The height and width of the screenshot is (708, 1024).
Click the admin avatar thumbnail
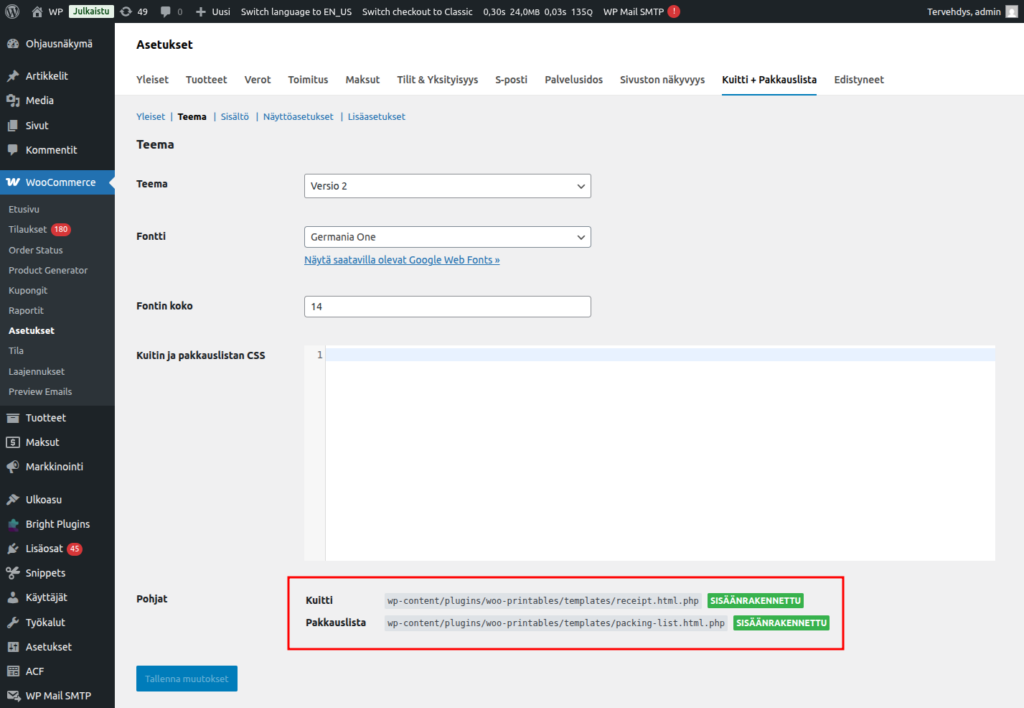click(x=1012, y=12)
